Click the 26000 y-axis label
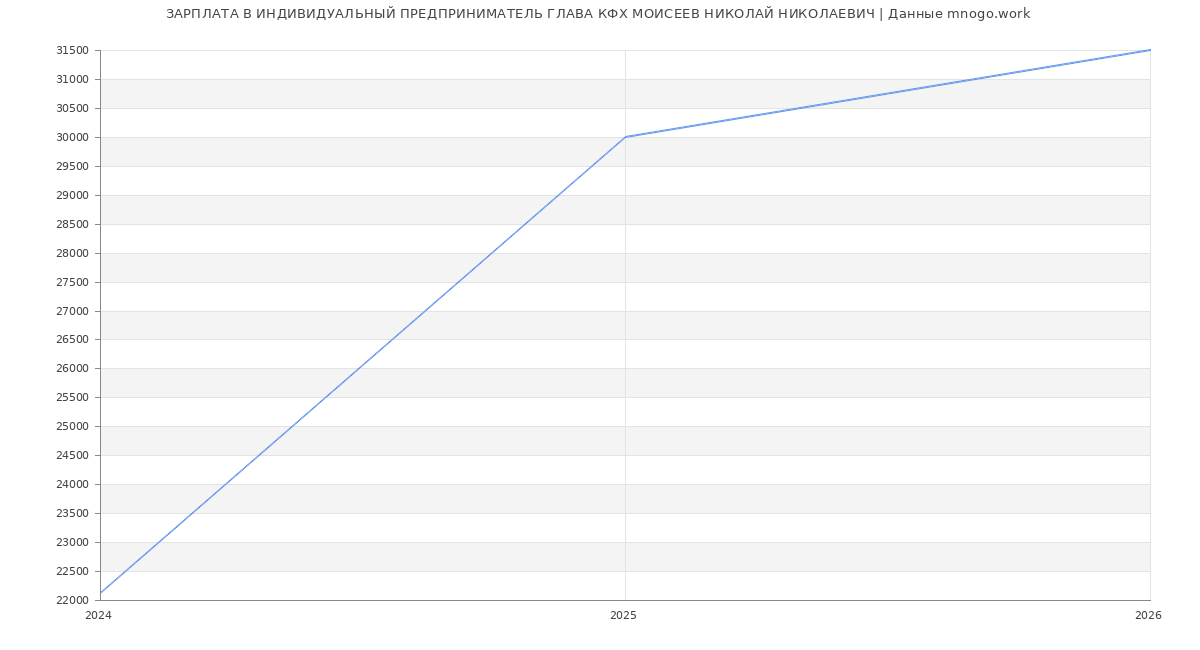 [72, 369]
